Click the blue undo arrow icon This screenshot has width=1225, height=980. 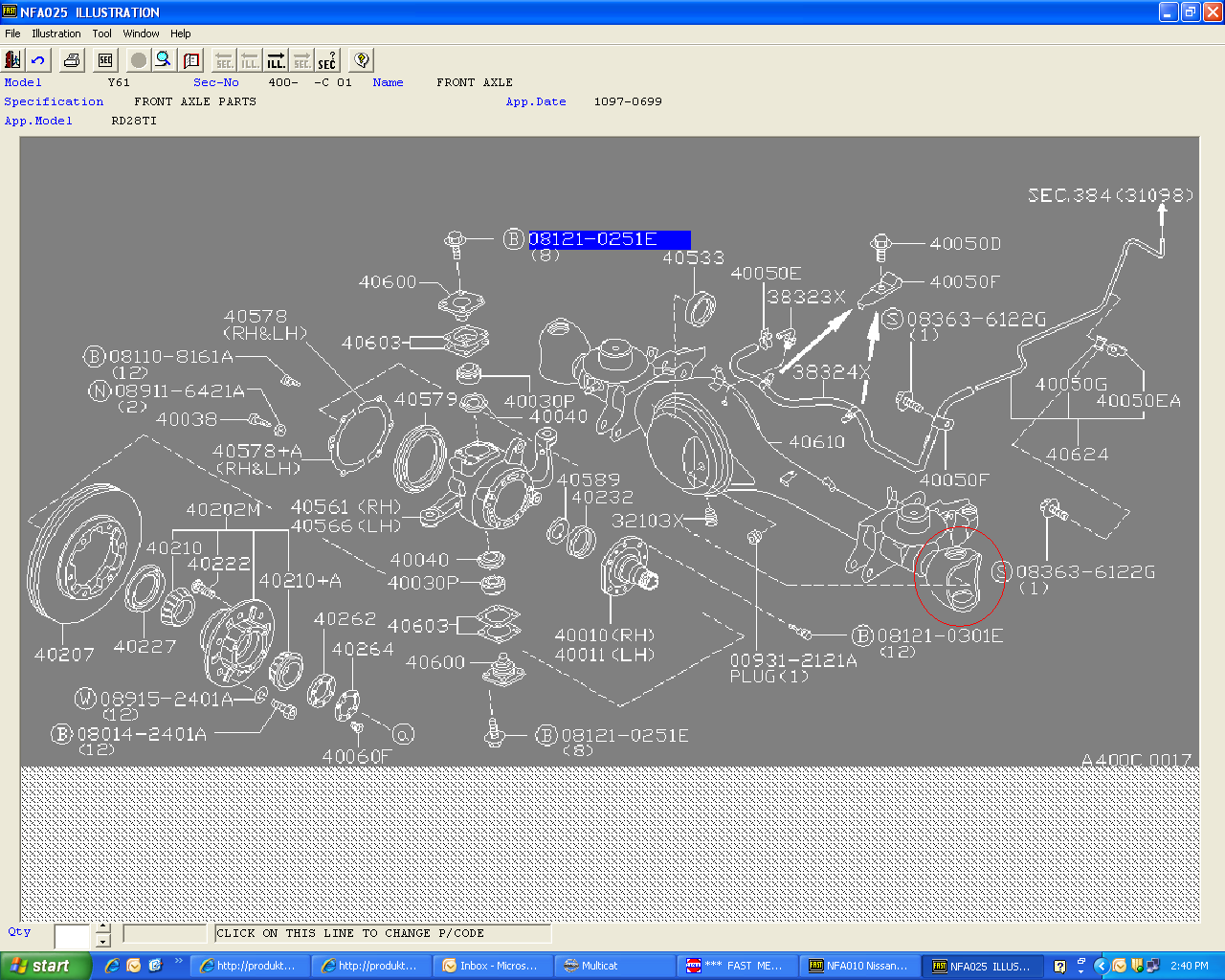click(38, 60)
